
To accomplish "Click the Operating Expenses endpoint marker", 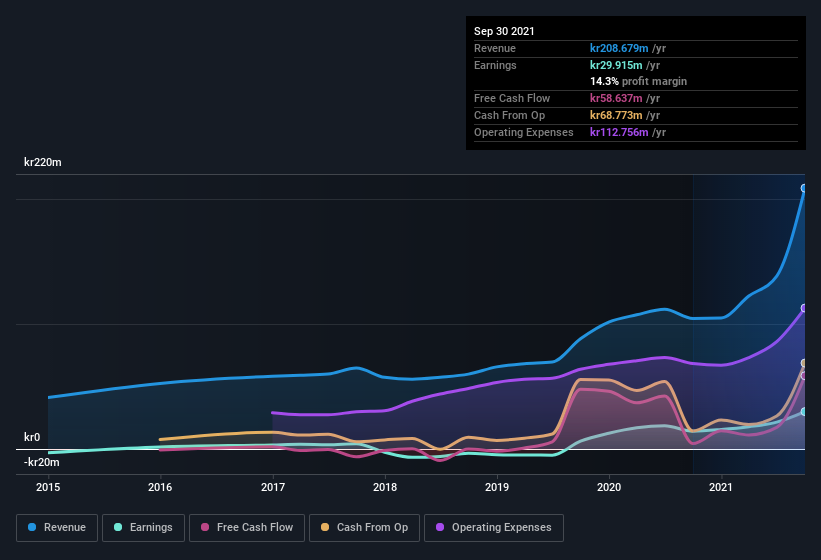I will tap(804, 308).
